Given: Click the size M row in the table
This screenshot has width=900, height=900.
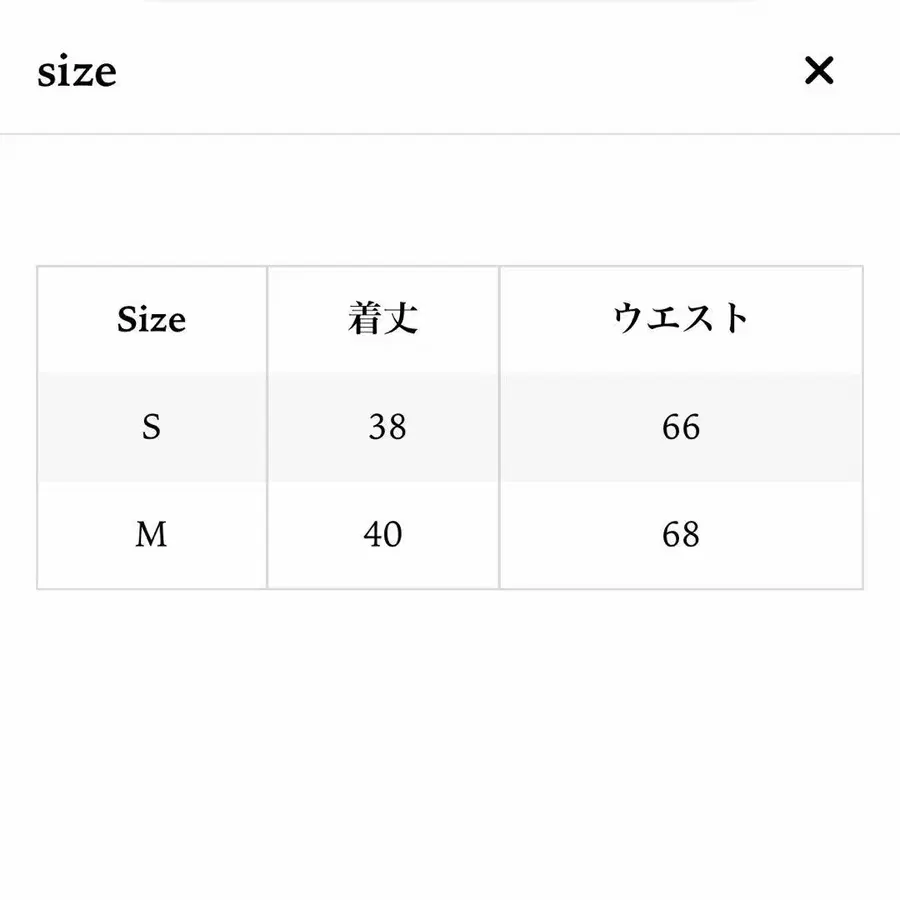Looking at the screenshot, I should [450, 534].
